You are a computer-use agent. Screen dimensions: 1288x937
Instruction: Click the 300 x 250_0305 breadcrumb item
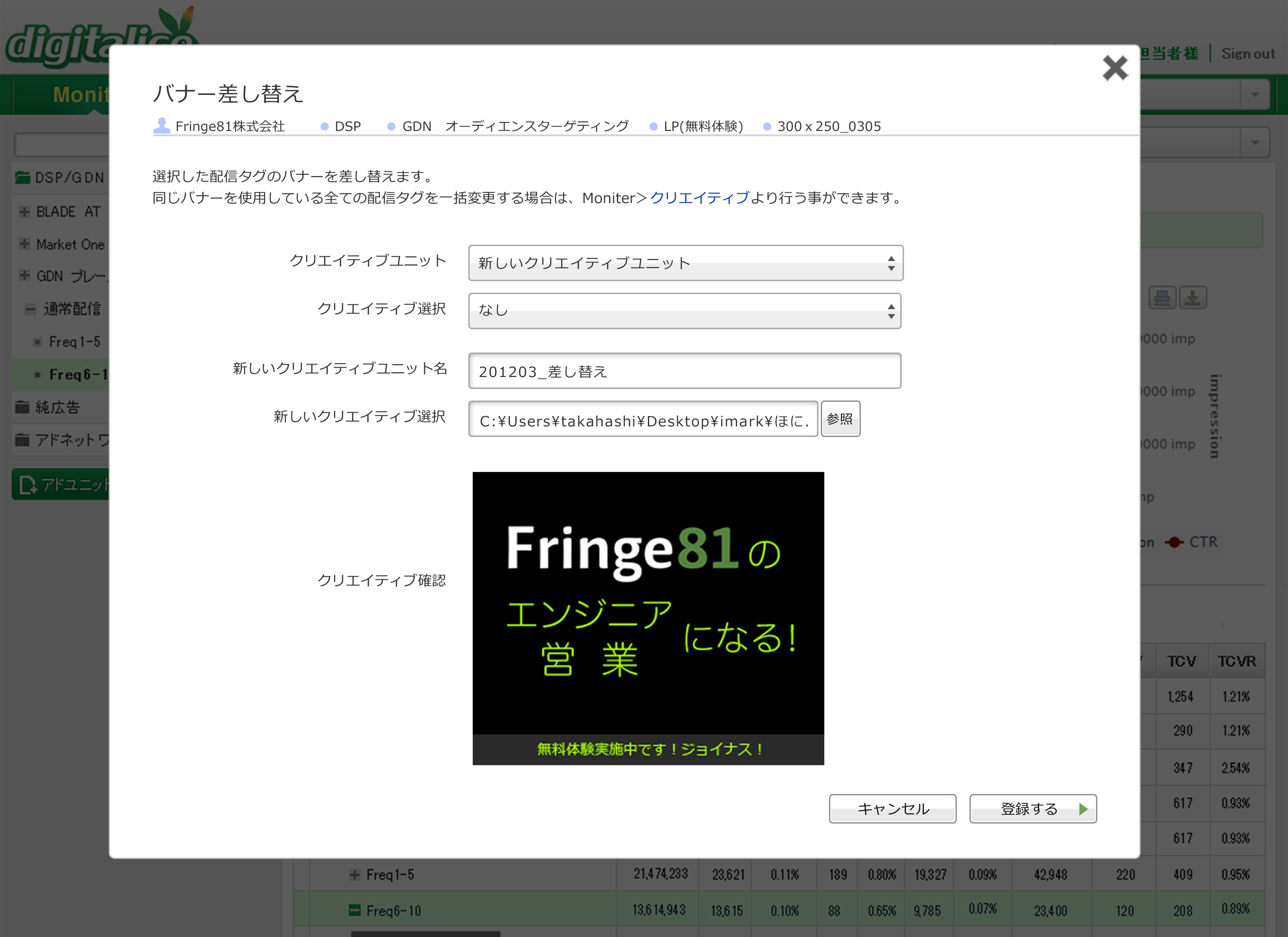(822, 126)
